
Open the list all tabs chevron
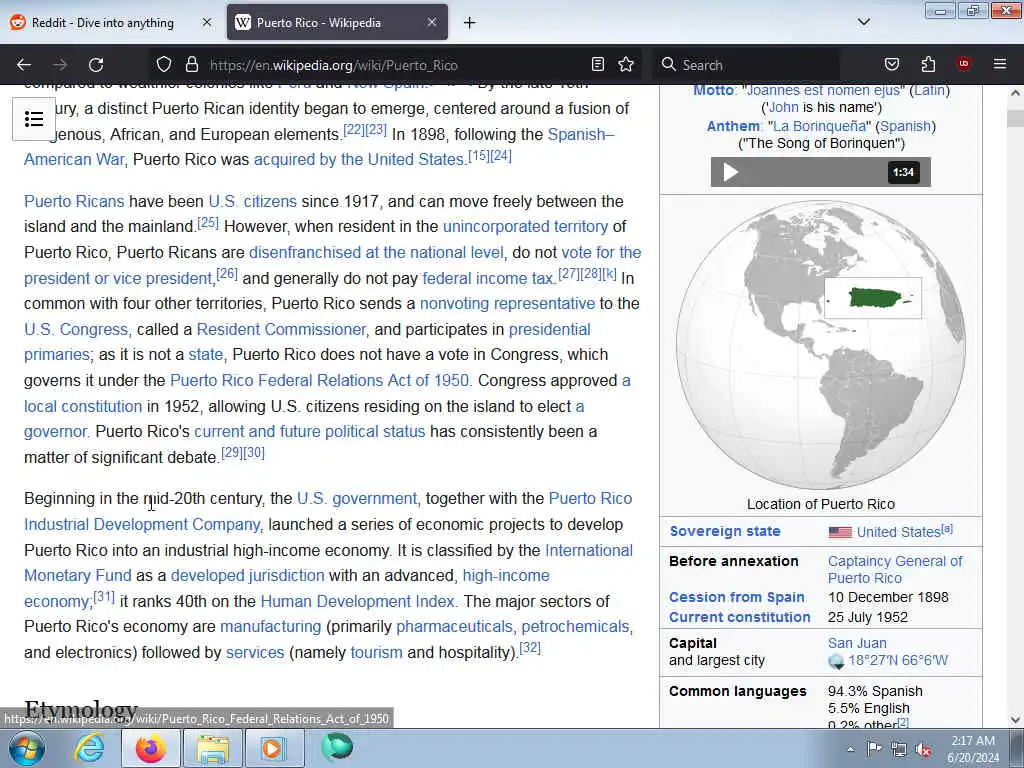click(x=864, y=22)
